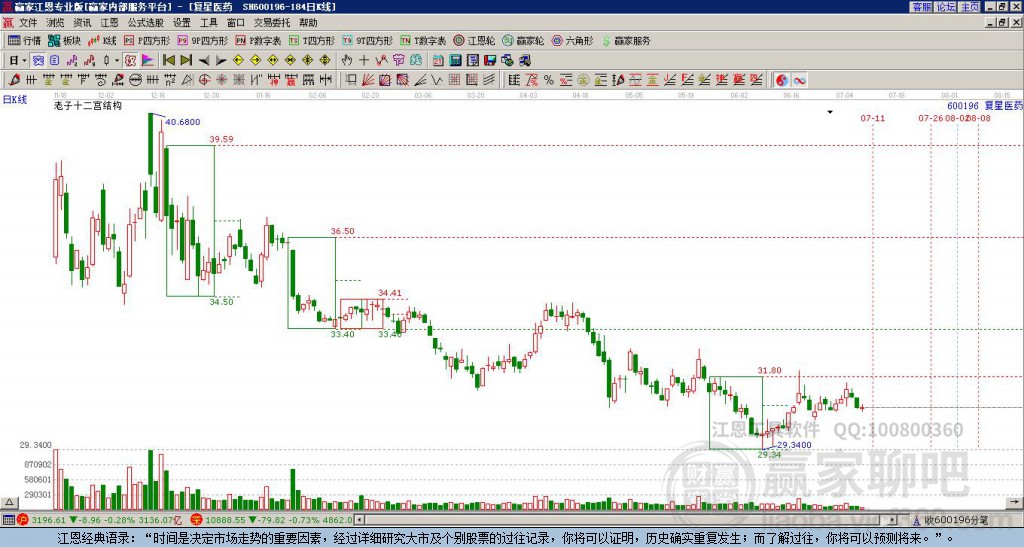
Task: Click the circled horizontal line tool icon
Action: click(135, 80)
